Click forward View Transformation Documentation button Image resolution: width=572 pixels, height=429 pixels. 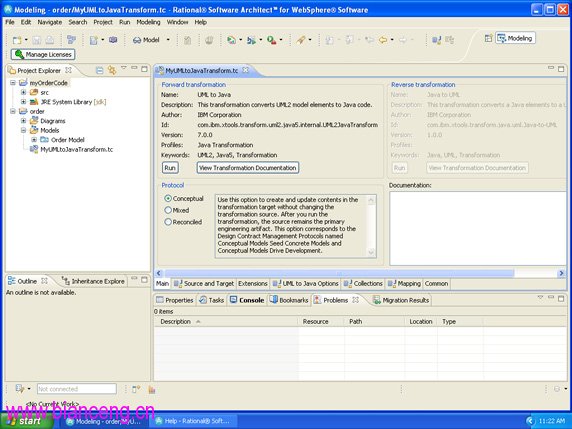[248, 168]
